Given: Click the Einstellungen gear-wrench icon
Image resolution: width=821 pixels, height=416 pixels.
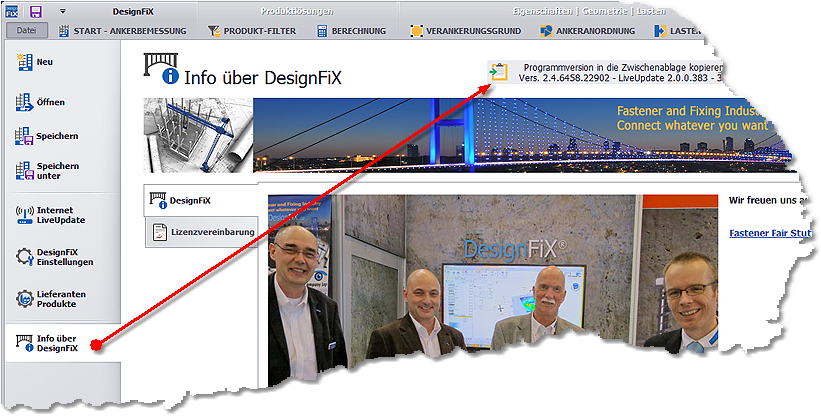Looking at the screenshot, I should pyautogui.click(x=25, y=257).
